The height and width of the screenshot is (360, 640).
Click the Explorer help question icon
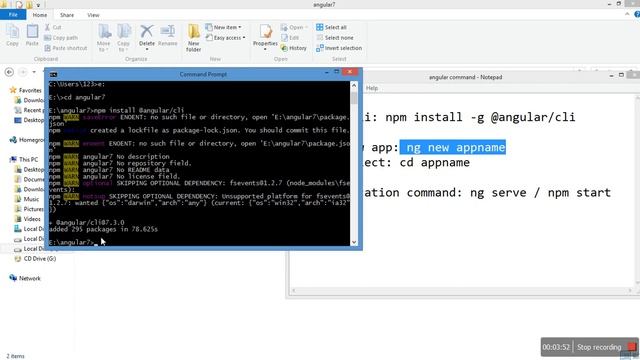coord(637,15)
